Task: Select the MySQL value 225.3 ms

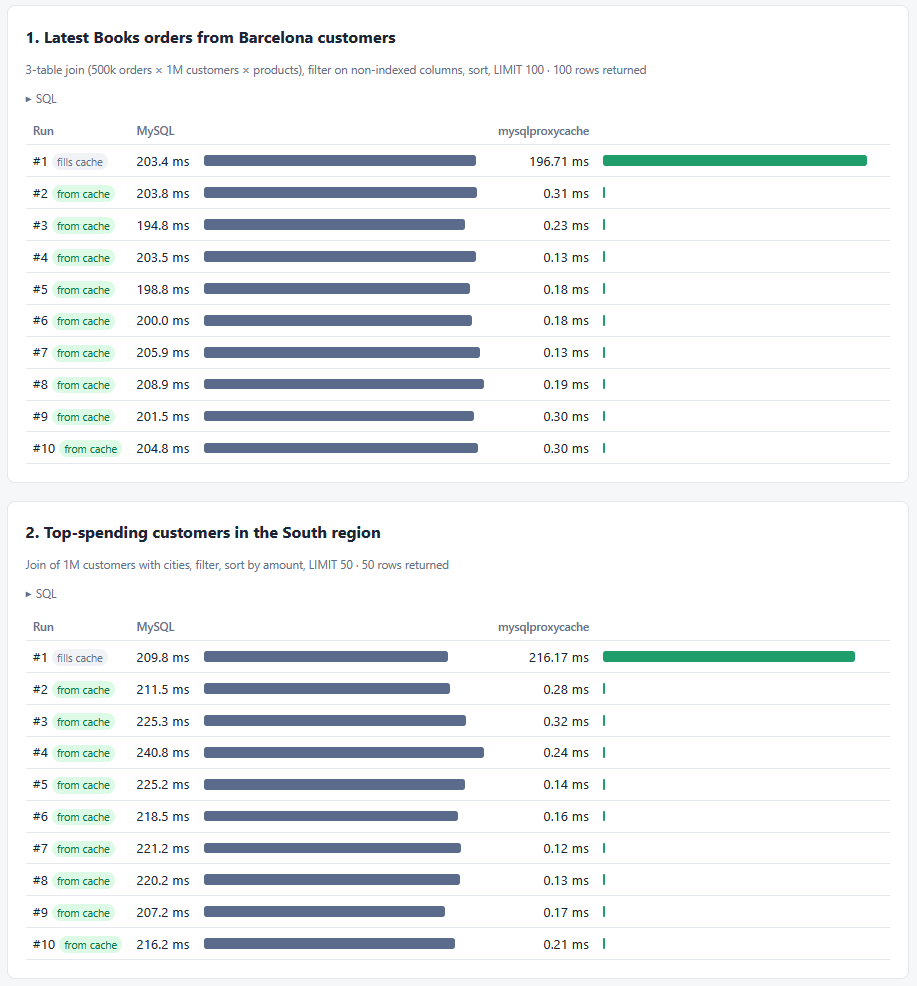Action: point(163,721)
